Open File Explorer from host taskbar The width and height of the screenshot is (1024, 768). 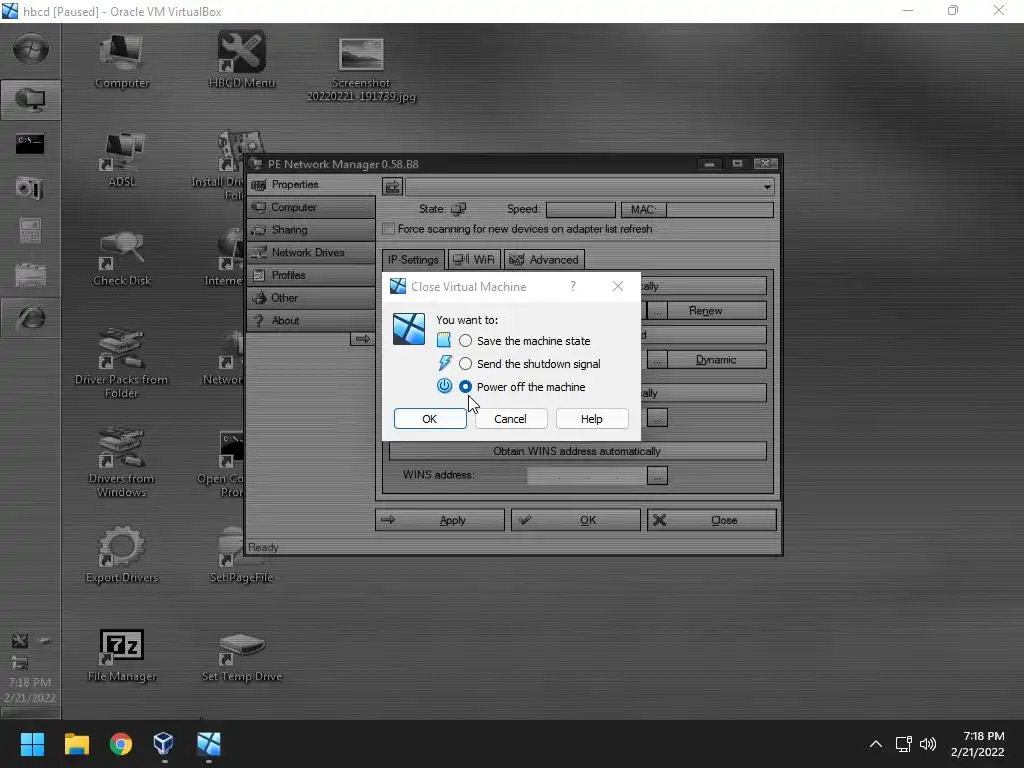(x=76, y=744)
